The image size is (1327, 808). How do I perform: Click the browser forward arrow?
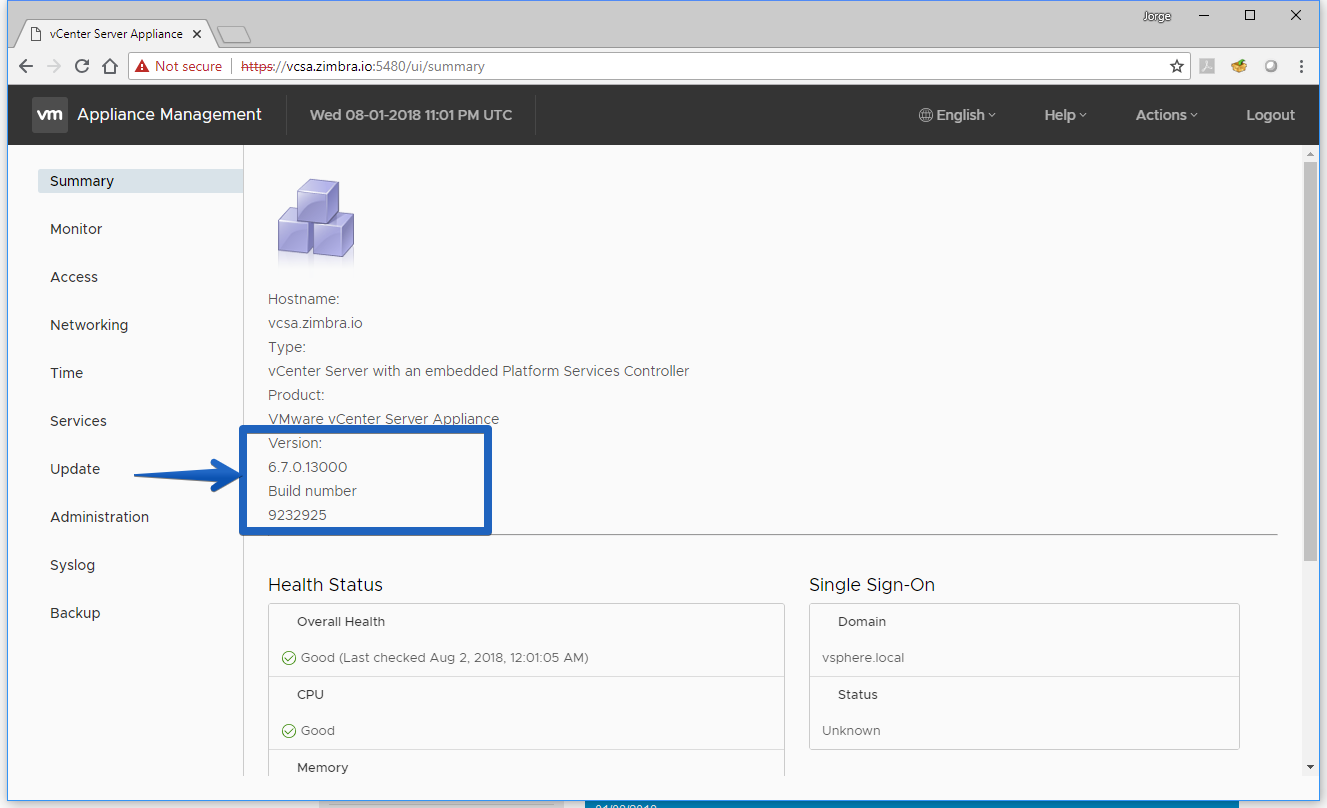point(55,66)
